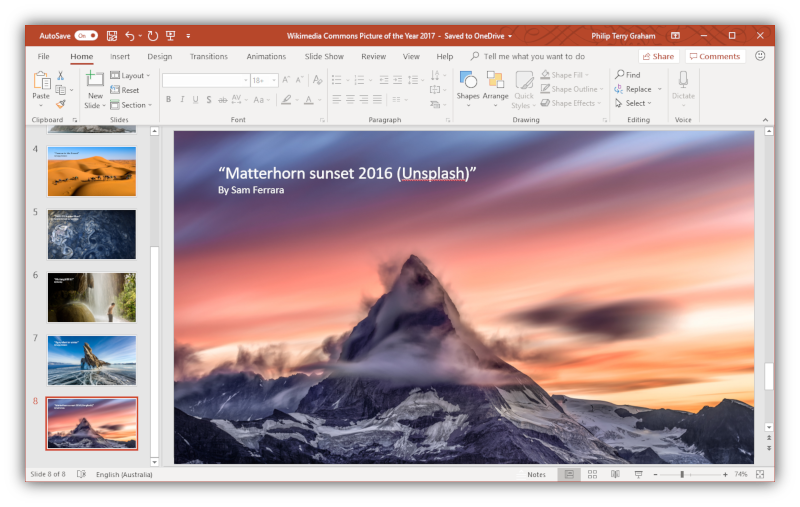Select the Format Painter brush icon

(x=60, y=104)
